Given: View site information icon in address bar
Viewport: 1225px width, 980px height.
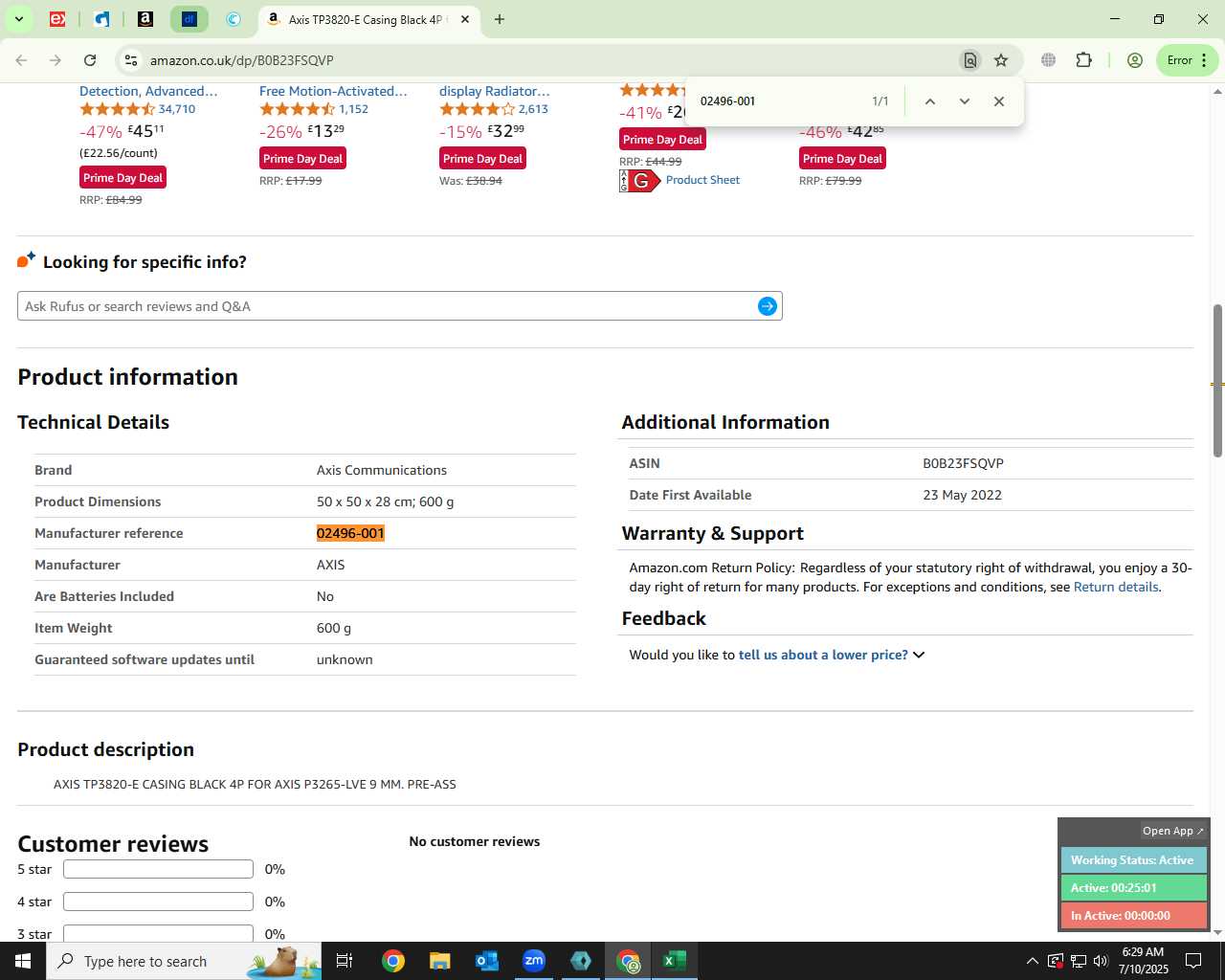Looking at the screenshot, I should pyautogui.click(x=131, y=60).
